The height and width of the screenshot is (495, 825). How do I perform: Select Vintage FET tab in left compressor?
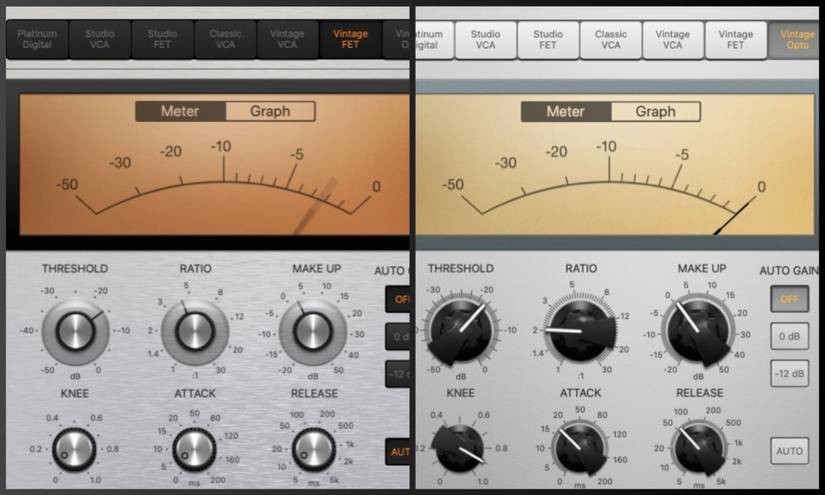pos(350,39)
